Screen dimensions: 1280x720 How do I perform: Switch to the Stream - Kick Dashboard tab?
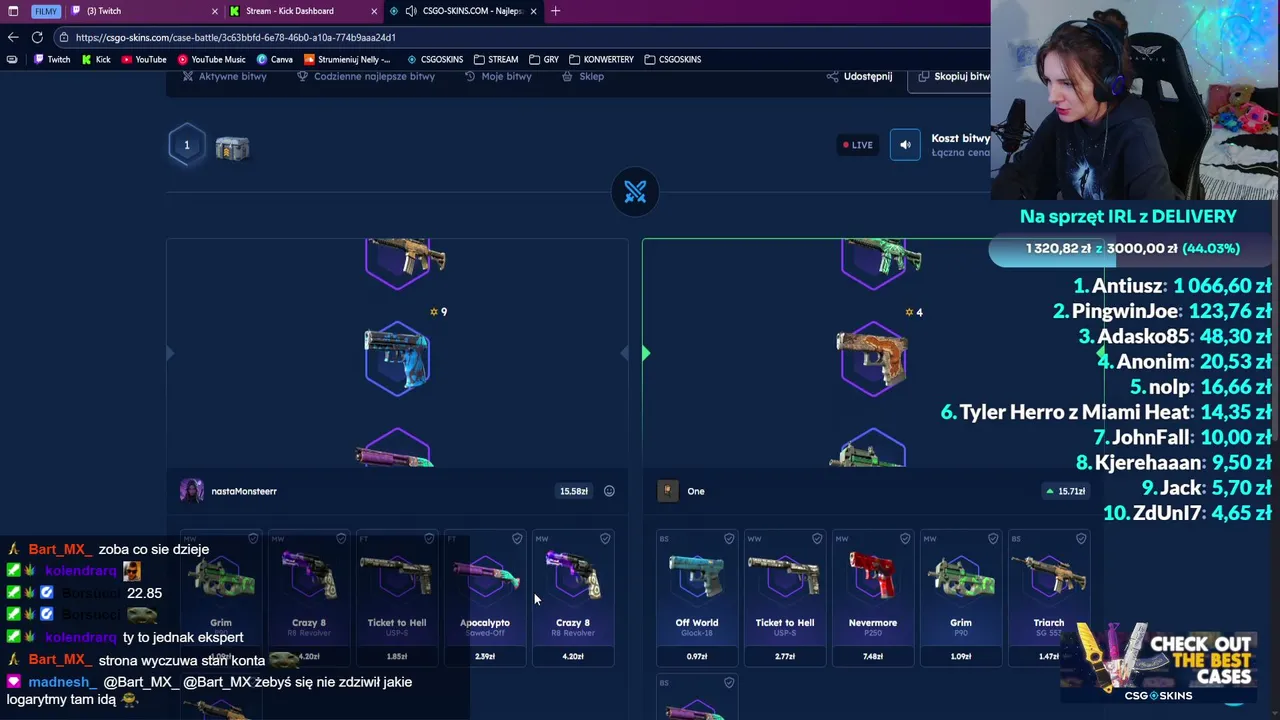304,11
